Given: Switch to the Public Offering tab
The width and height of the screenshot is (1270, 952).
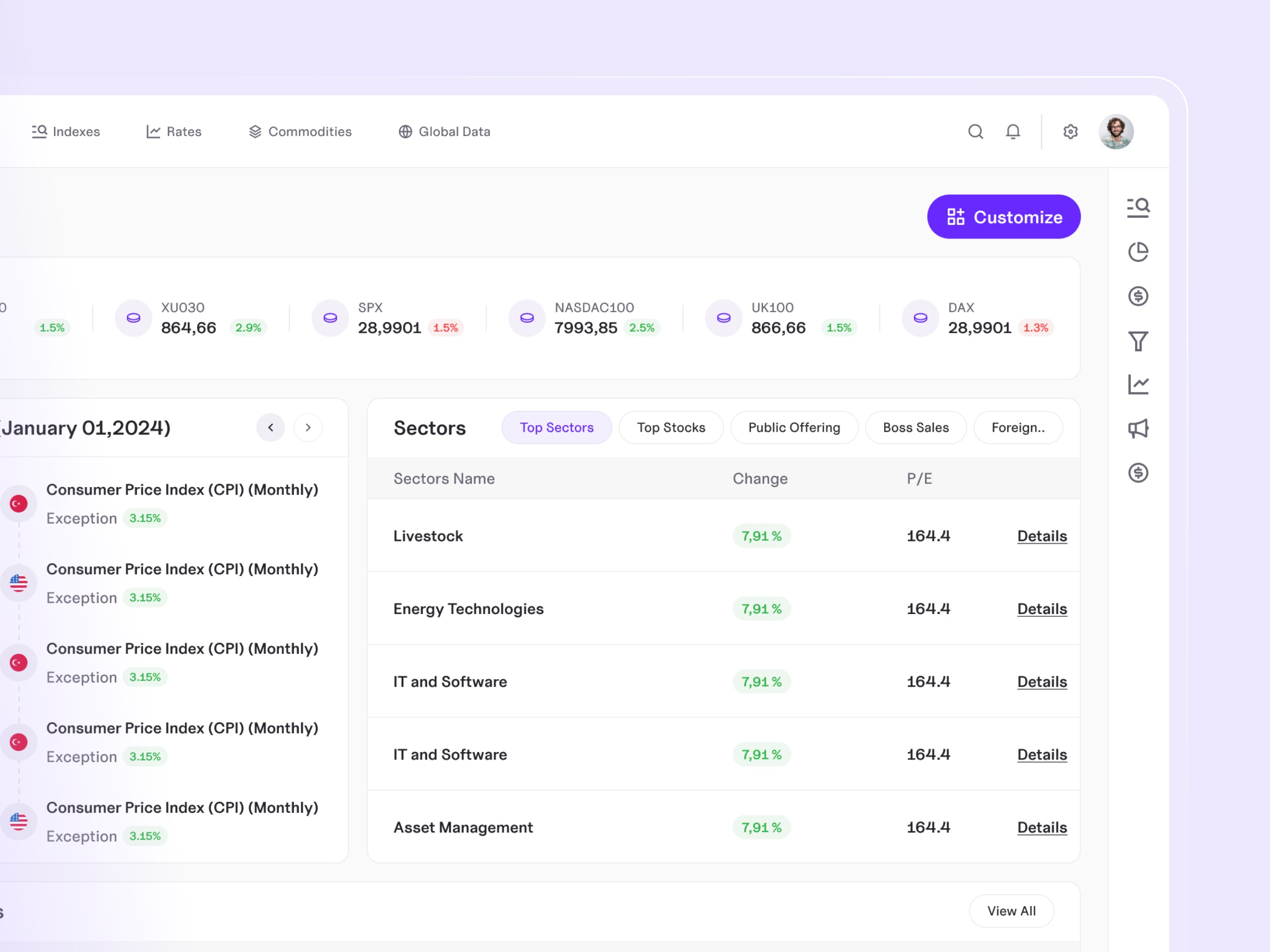Looking at the screenshot, I should click(794, 427).
